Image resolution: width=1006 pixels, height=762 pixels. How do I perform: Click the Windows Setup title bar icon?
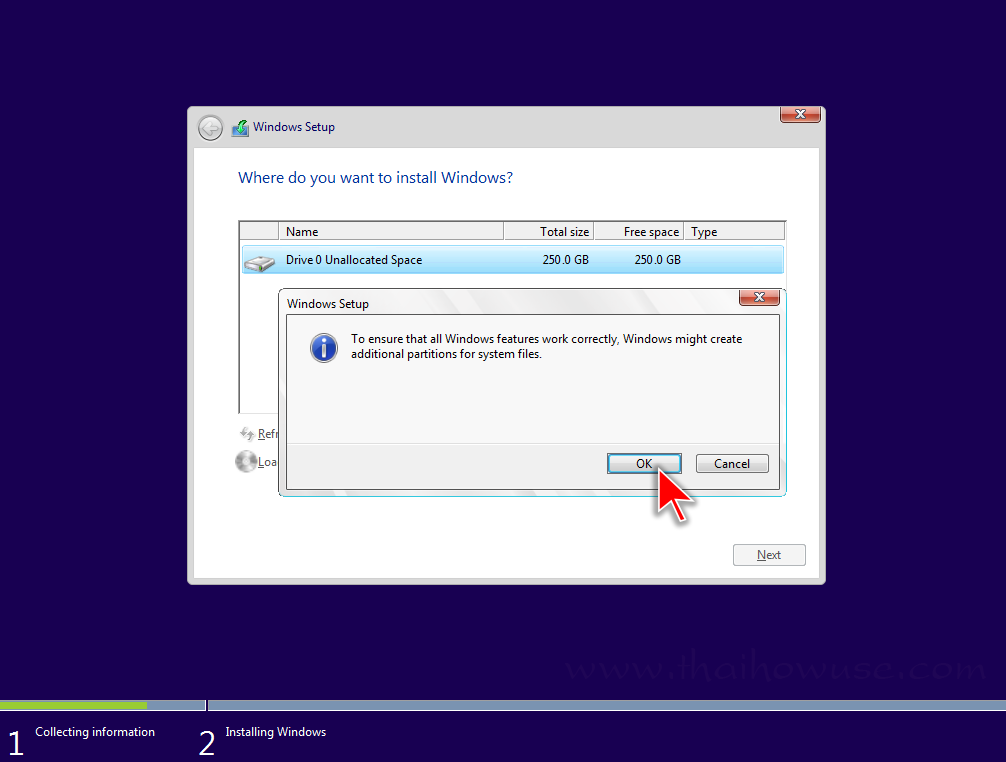(241, 128)
